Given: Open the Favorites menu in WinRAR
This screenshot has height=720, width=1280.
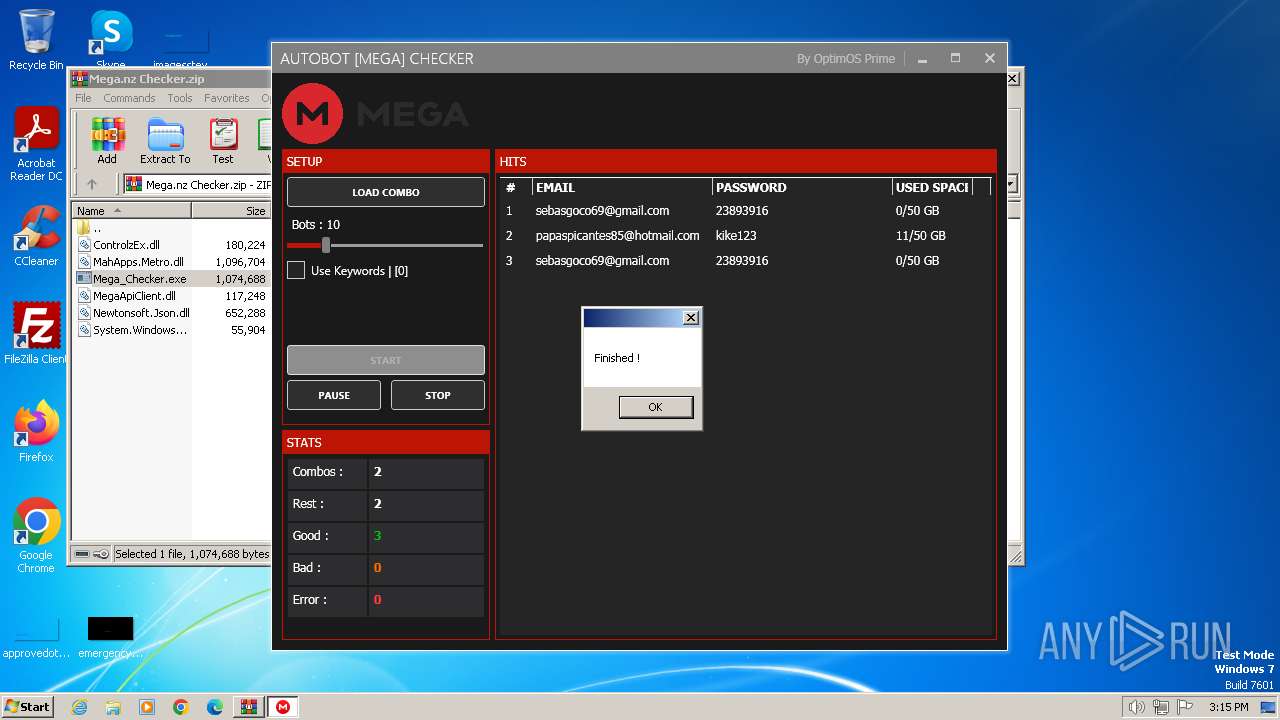Looking at the screenshot, I should [227, 98].
